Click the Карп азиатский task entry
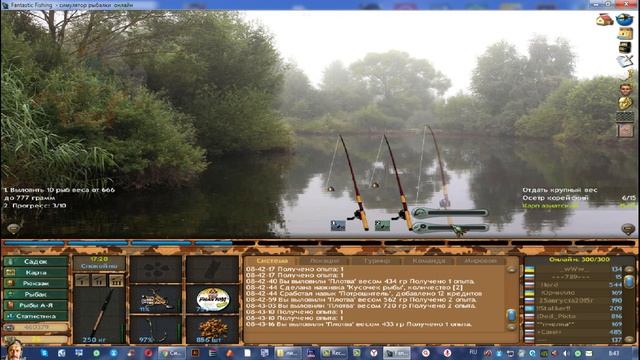640x360 pixels. tap(579, 205)
